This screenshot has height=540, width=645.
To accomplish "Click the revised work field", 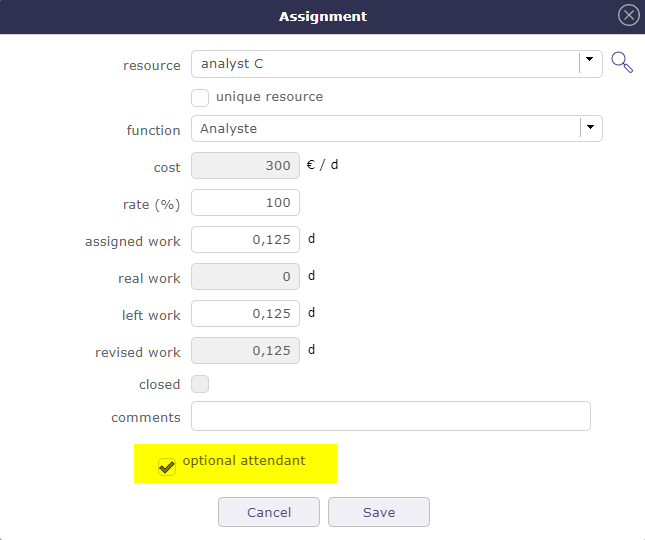I will click(245, 351).
